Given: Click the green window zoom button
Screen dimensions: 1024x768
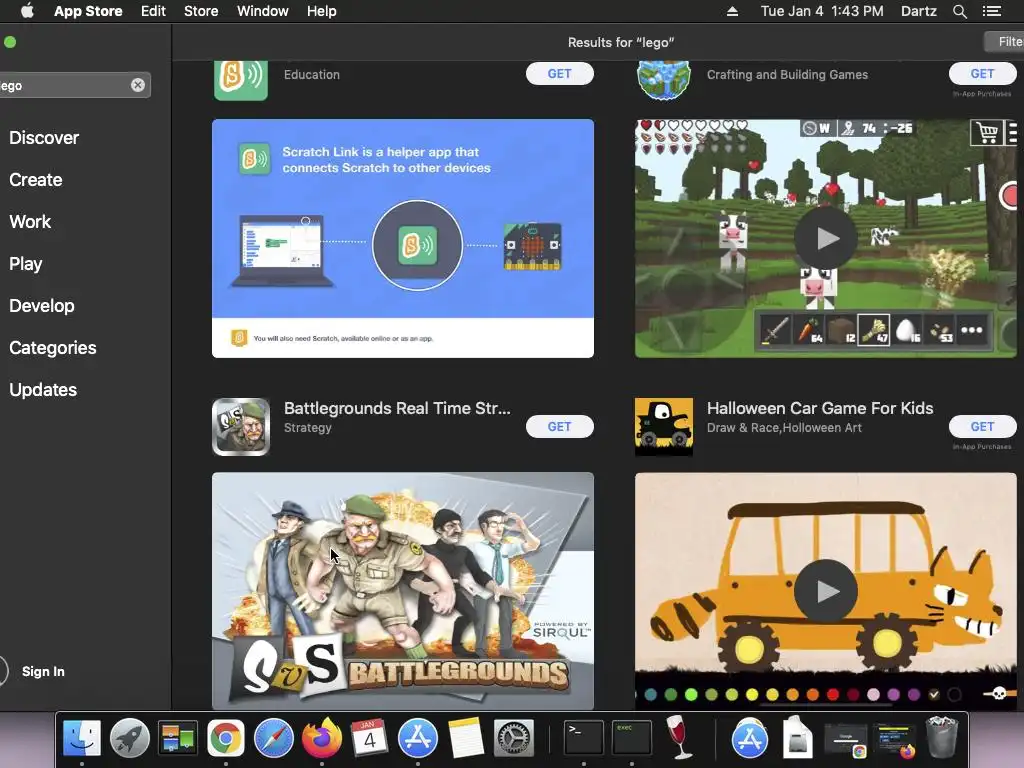Looking at the screenshot, I should click(x=10, y=42).
